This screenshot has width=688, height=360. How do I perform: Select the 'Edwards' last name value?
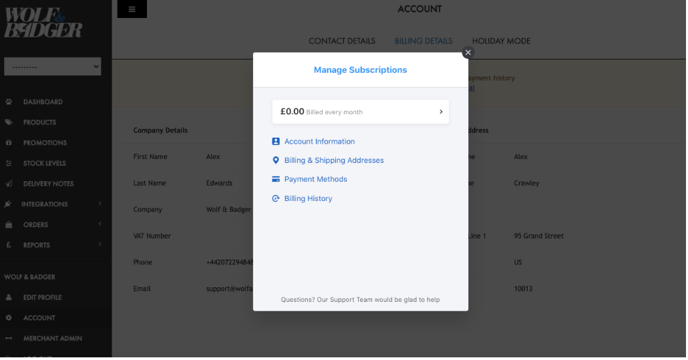219,183
